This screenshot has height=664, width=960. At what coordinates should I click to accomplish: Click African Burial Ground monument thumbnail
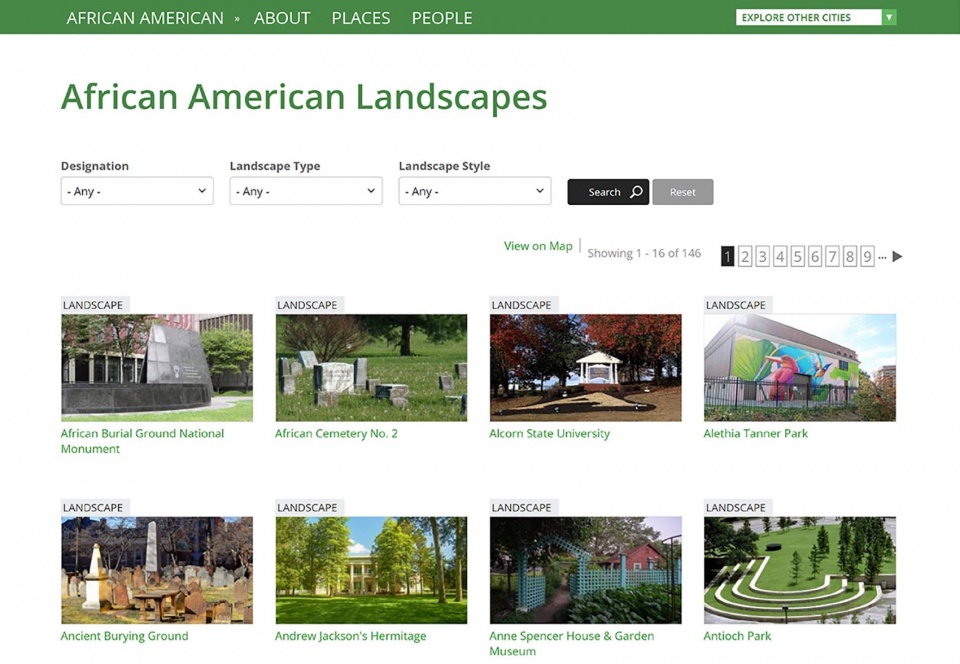click(157, 368)
